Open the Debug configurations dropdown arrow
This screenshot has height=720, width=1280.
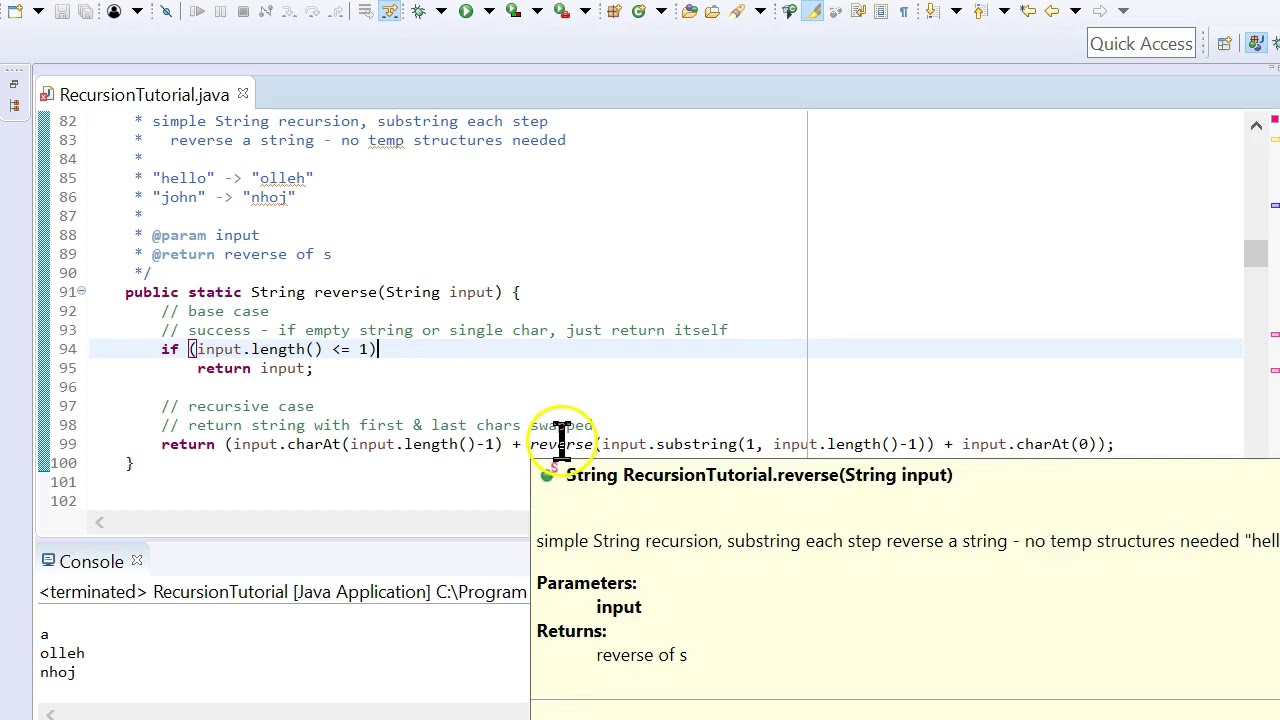click(441, 11)
